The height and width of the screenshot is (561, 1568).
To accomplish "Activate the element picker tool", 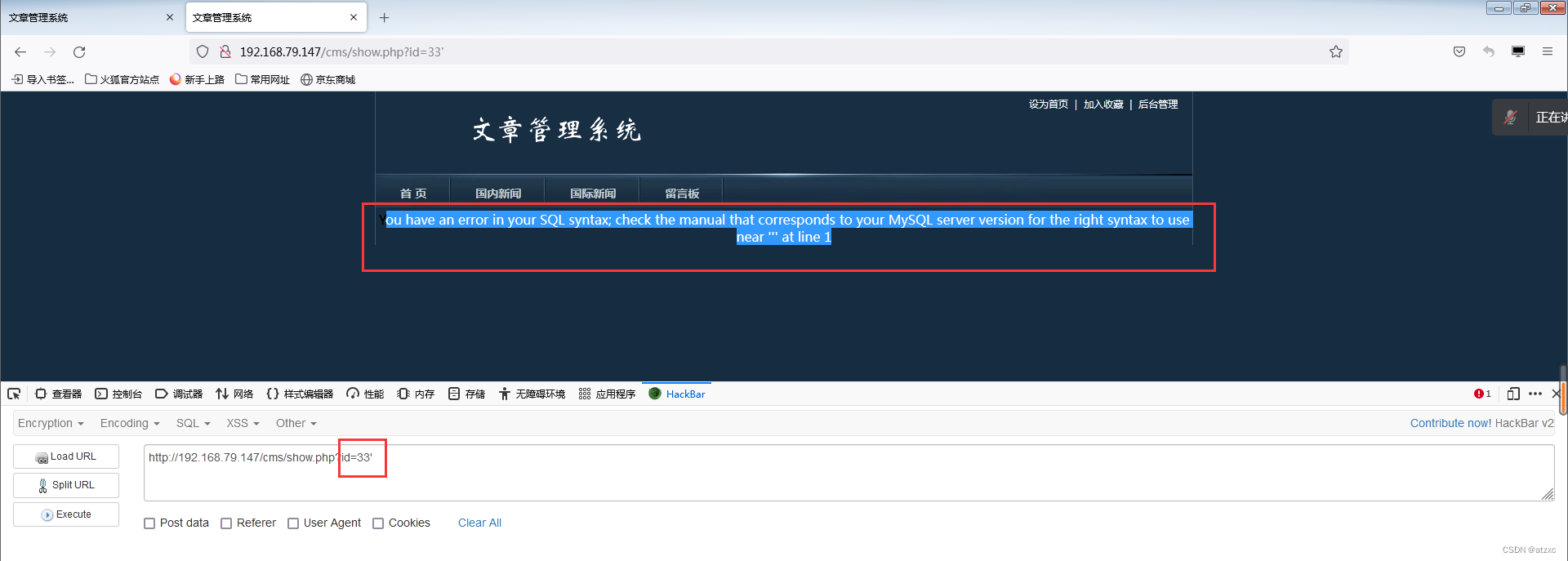I will point(14,394).
